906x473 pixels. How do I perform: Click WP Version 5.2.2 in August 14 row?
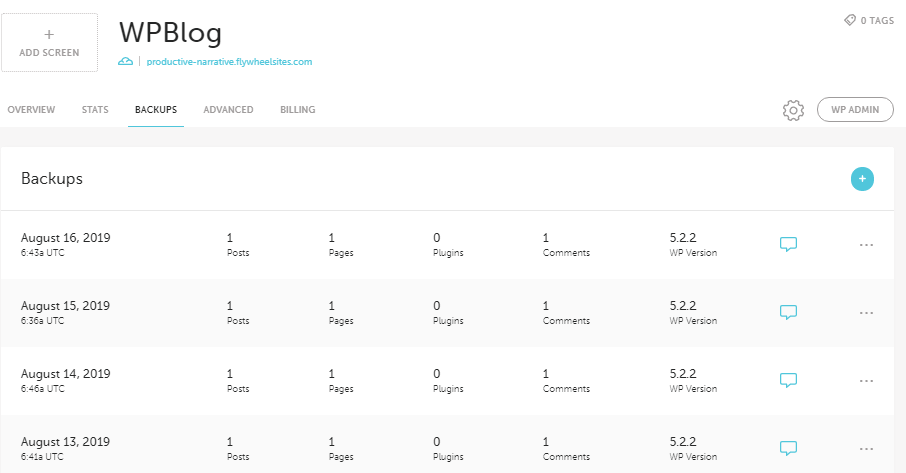click(x=693, y=381)
